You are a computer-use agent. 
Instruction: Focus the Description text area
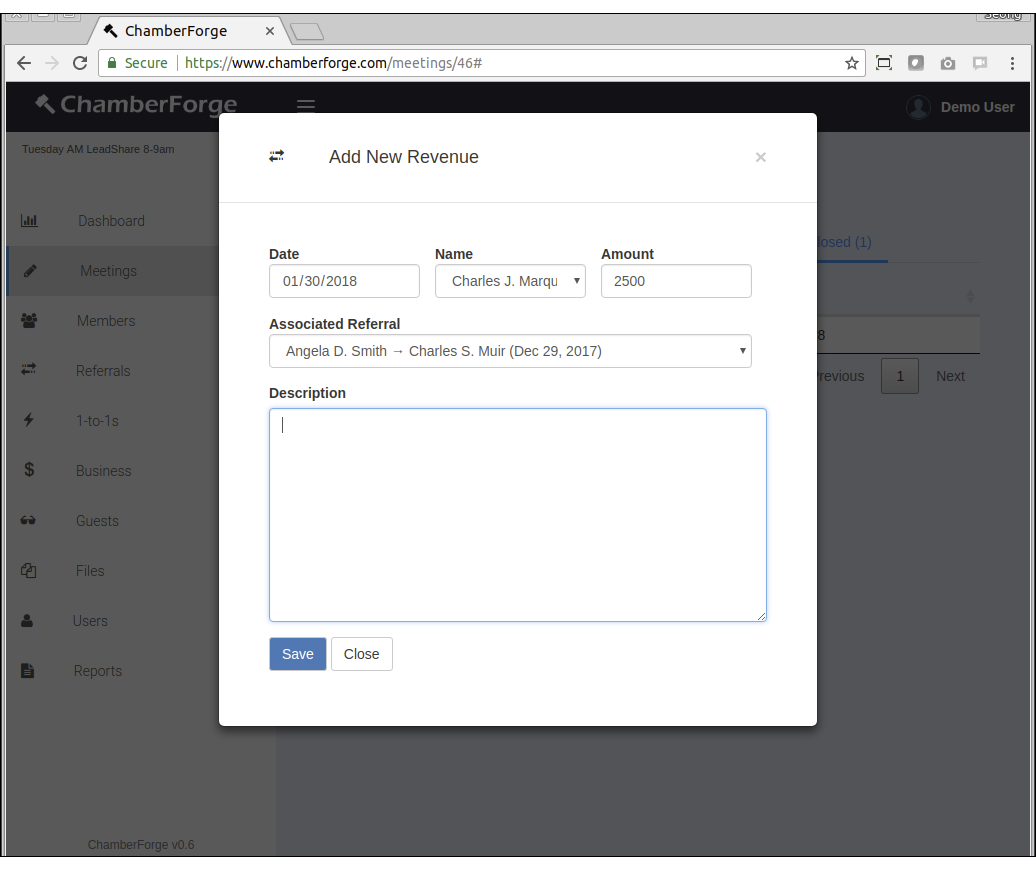(x=517, y=514)
